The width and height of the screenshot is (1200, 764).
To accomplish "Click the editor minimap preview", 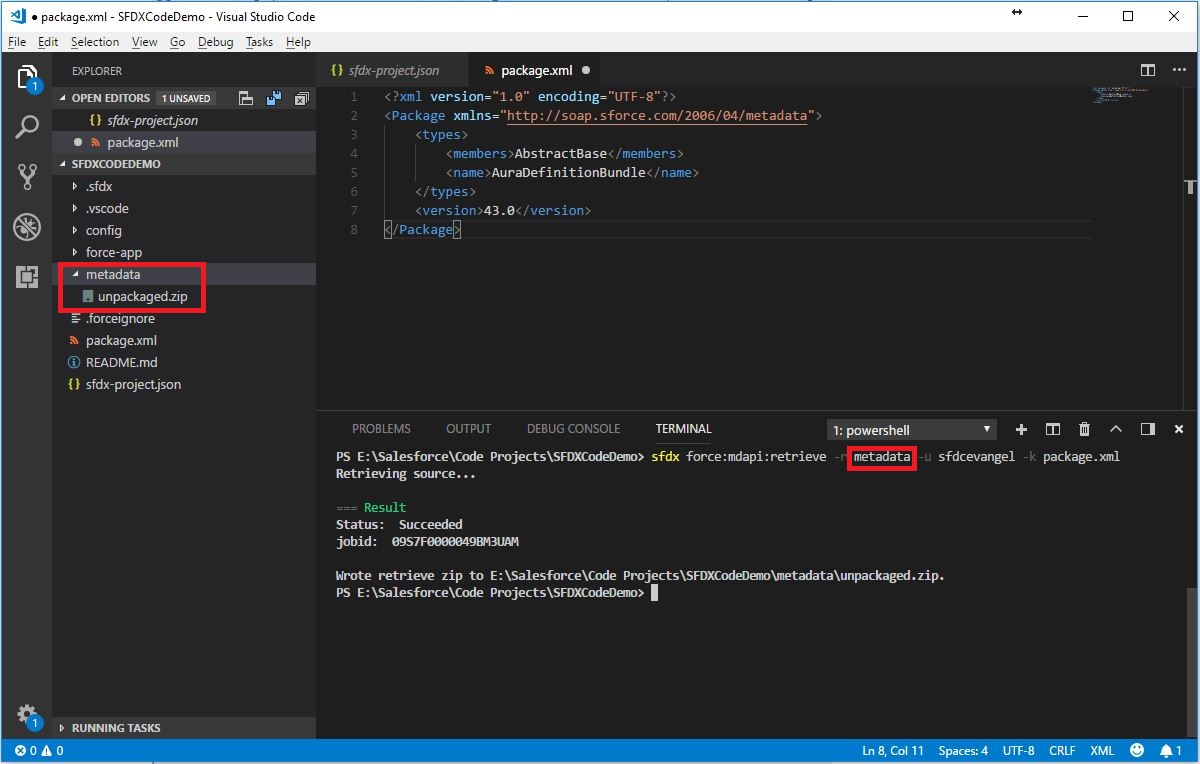I will (1119, 95).
